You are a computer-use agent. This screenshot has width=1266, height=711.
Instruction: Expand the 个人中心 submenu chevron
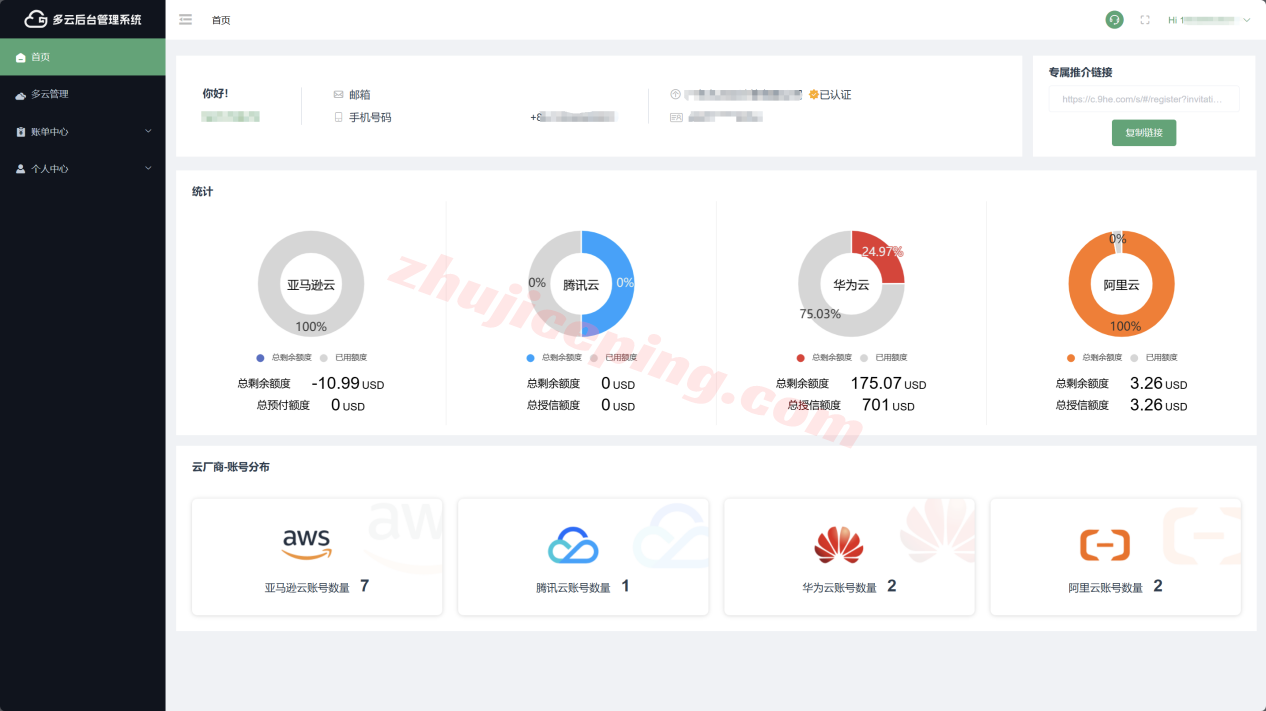[148, 169]
